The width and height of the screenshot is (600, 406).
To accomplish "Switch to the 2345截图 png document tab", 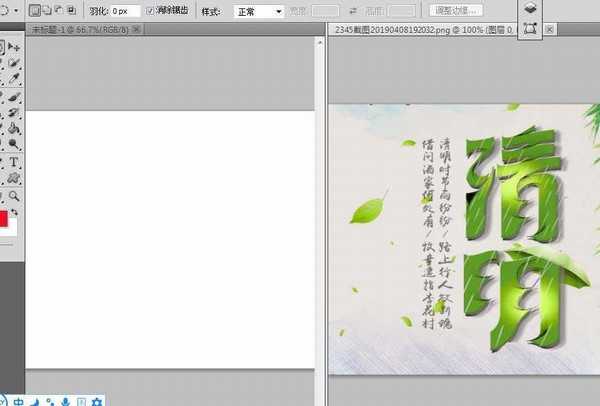I will 412,30.
